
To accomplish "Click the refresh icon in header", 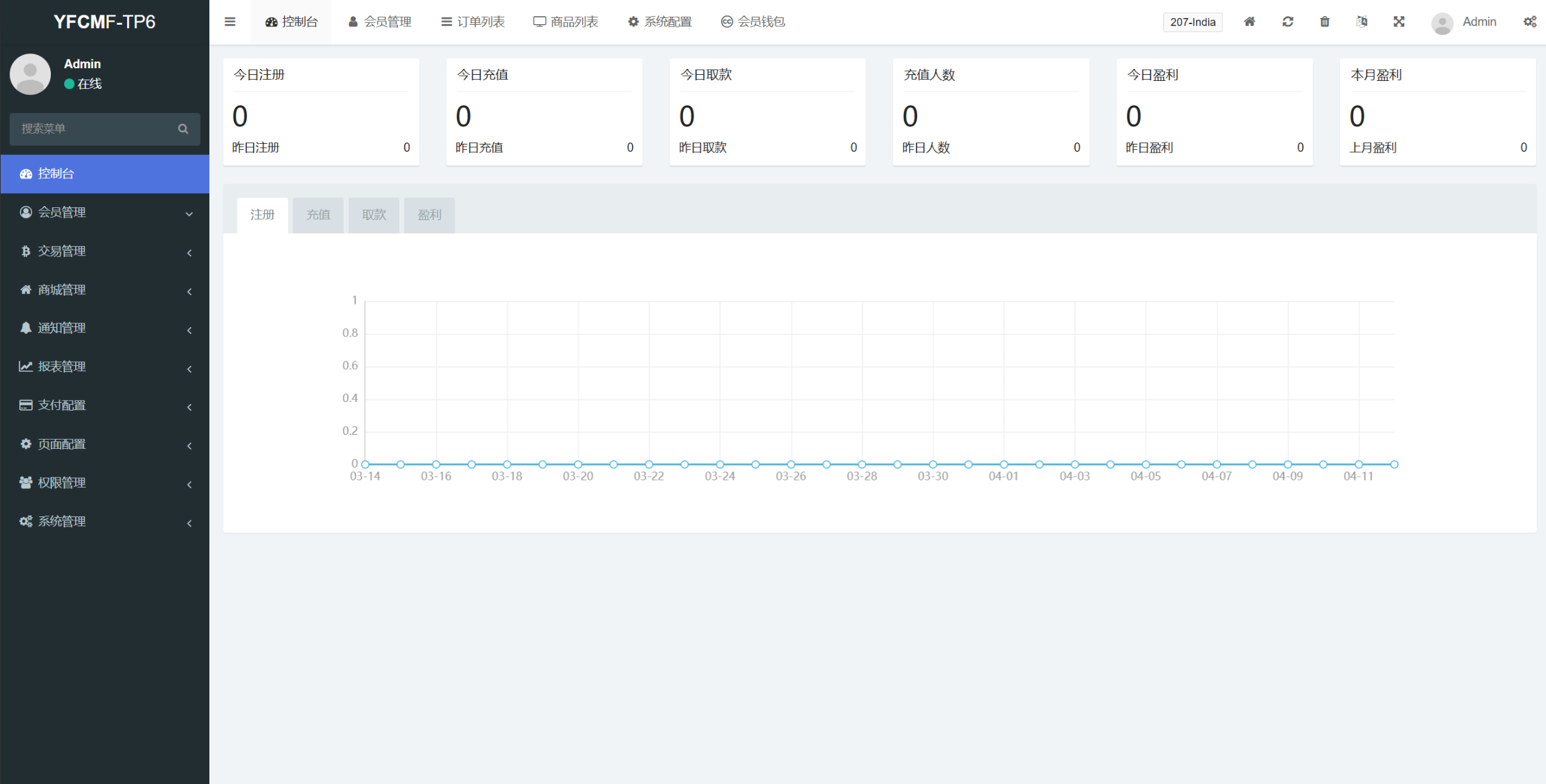I will [x=1287, y=22].
